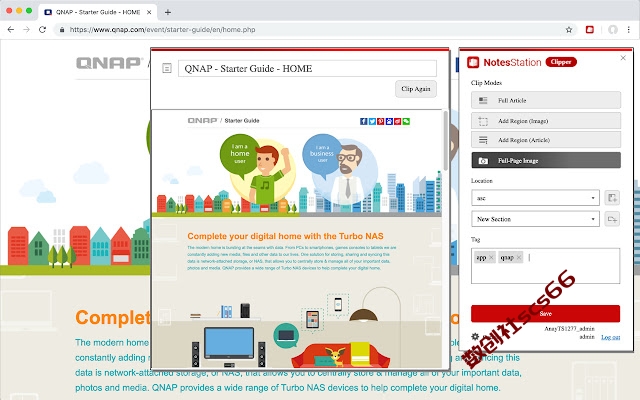Reload the page with the refresh icon
Viewport: 640px width, 400px height.
[42, 29]
